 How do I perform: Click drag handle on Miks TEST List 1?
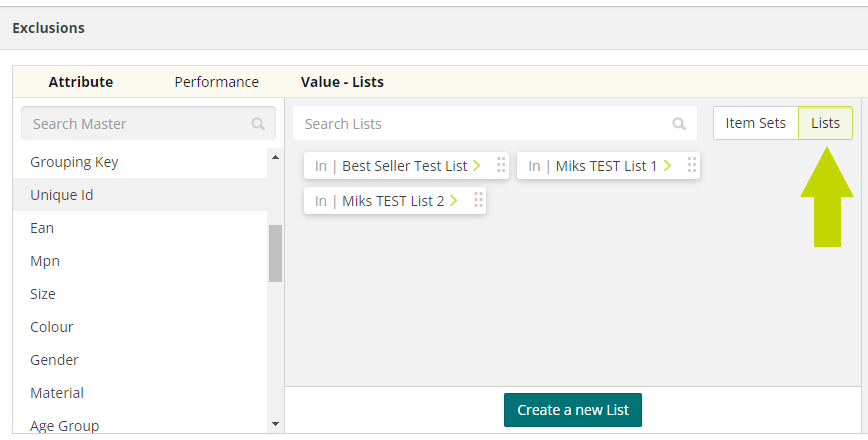click(x=691, y=165)
